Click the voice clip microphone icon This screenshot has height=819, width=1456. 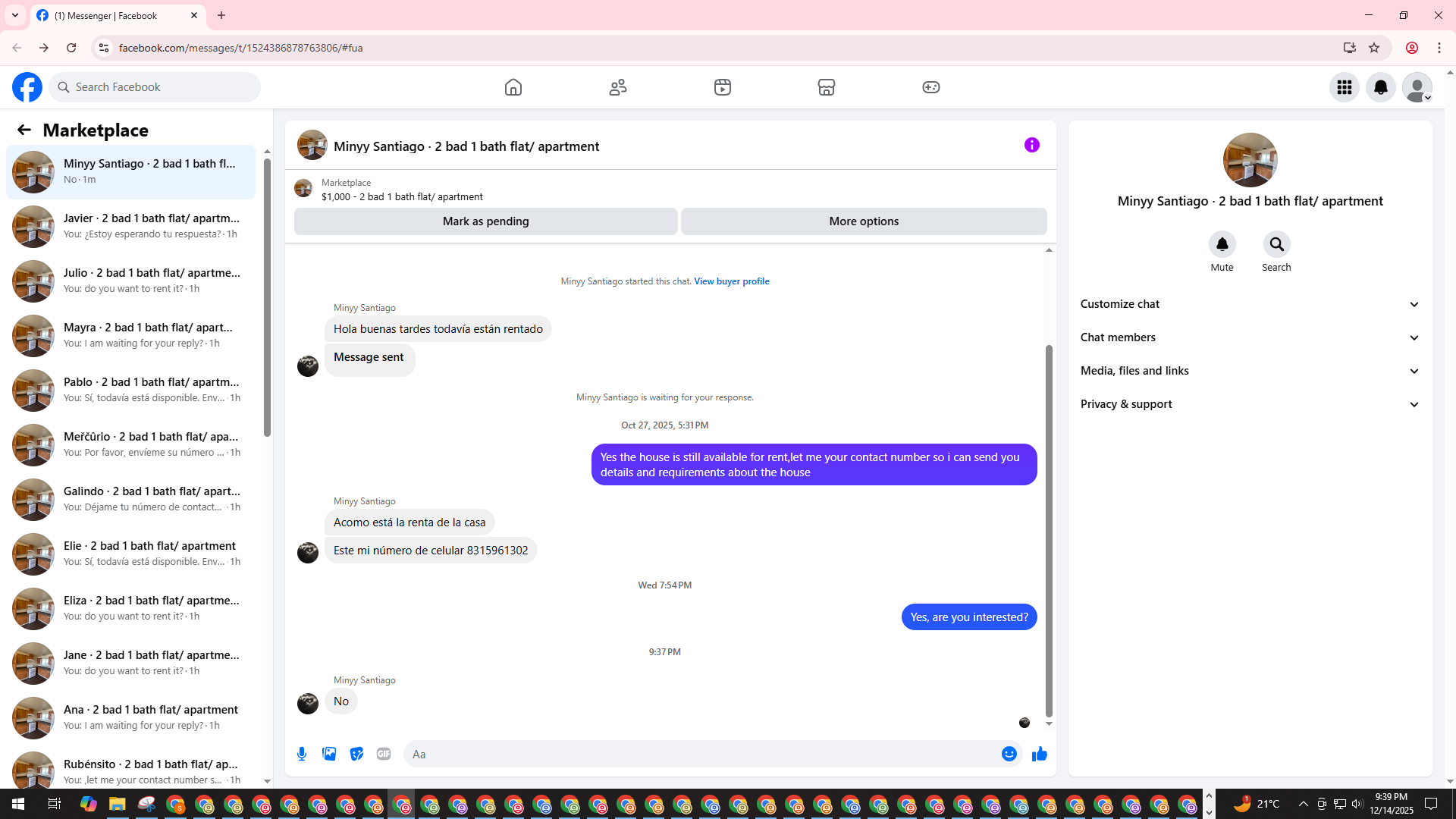[x=302, y=754]
